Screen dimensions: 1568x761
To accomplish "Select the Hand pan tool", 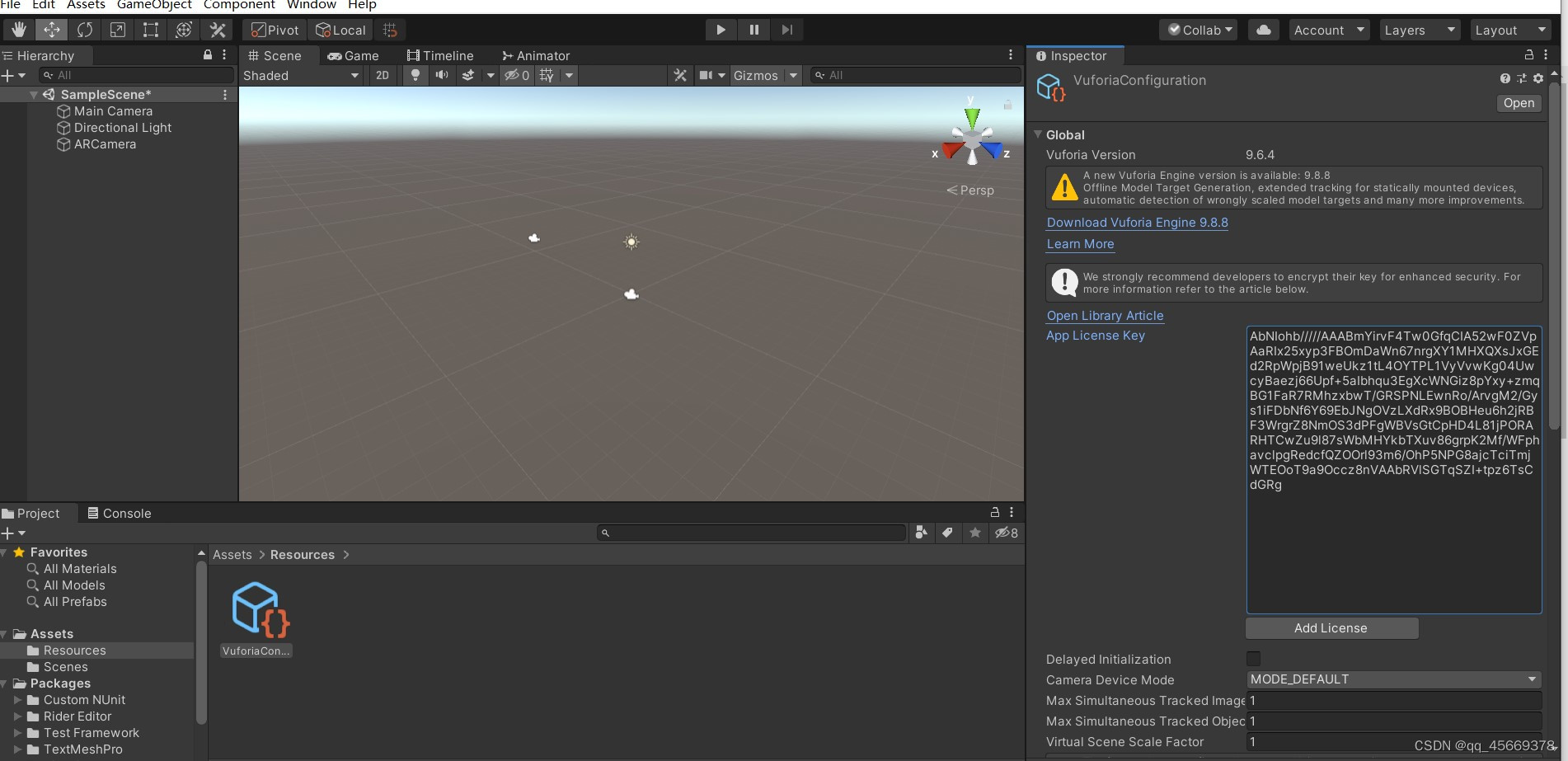I will 18,29.
